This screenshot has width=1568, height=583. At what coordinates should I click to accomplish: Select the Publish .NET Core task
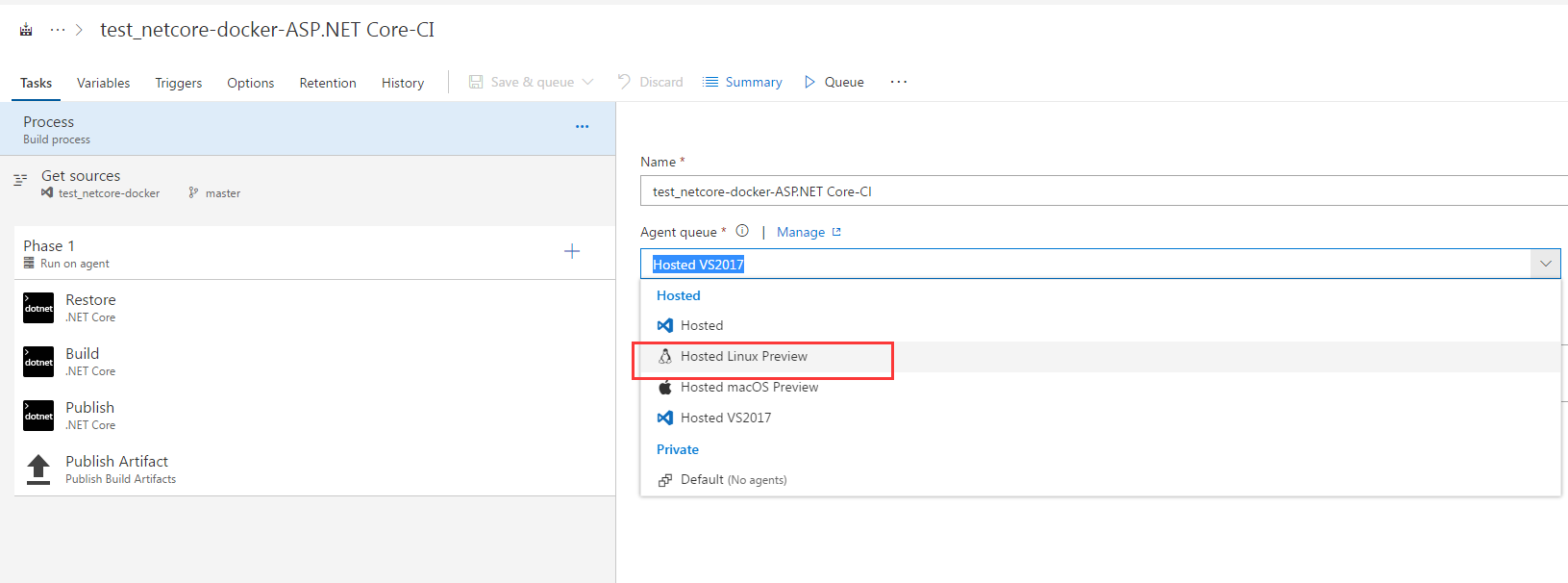pos(314,416)
